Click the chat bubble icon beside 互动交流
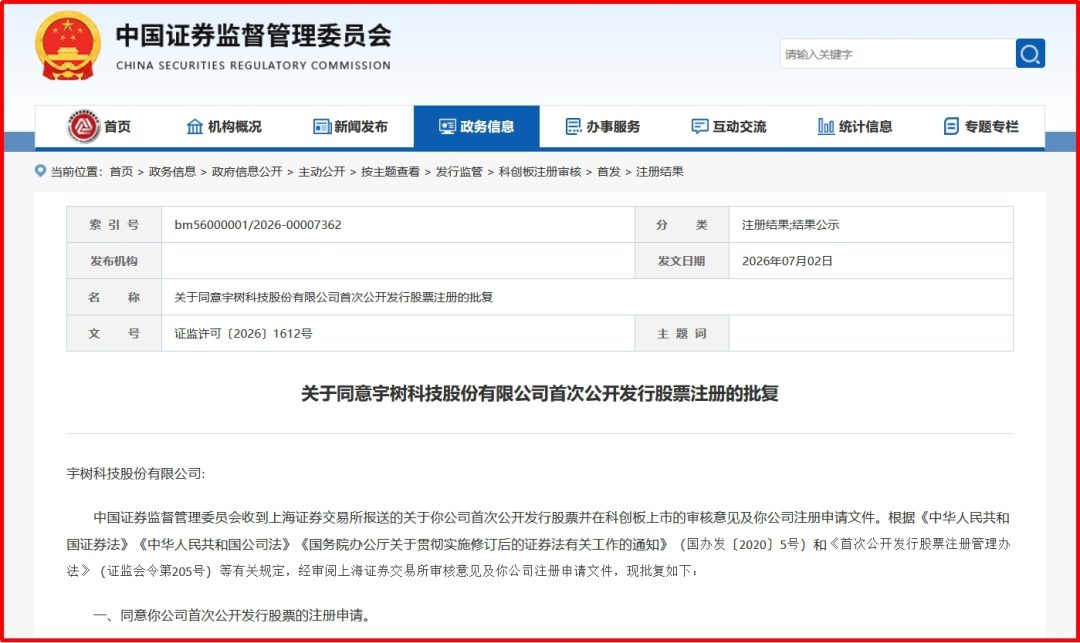This screenshot has height=643, width=1080. pyautogui.click(x=699, y=127)
